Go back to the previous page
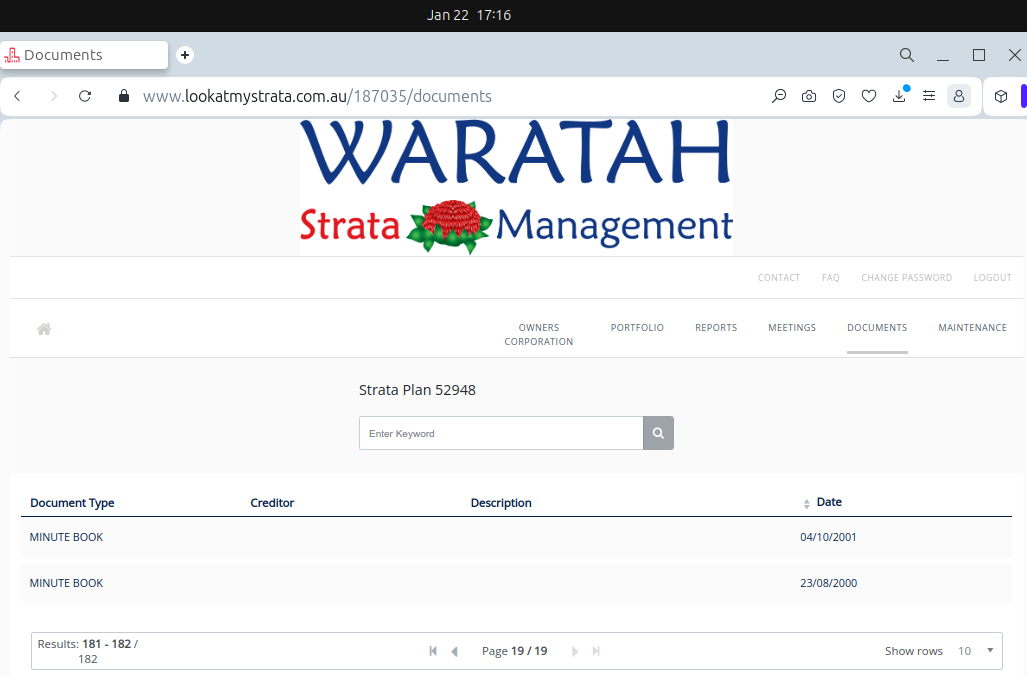The width and height of the screenshot is (1027, 676). [x=18, y=96]
